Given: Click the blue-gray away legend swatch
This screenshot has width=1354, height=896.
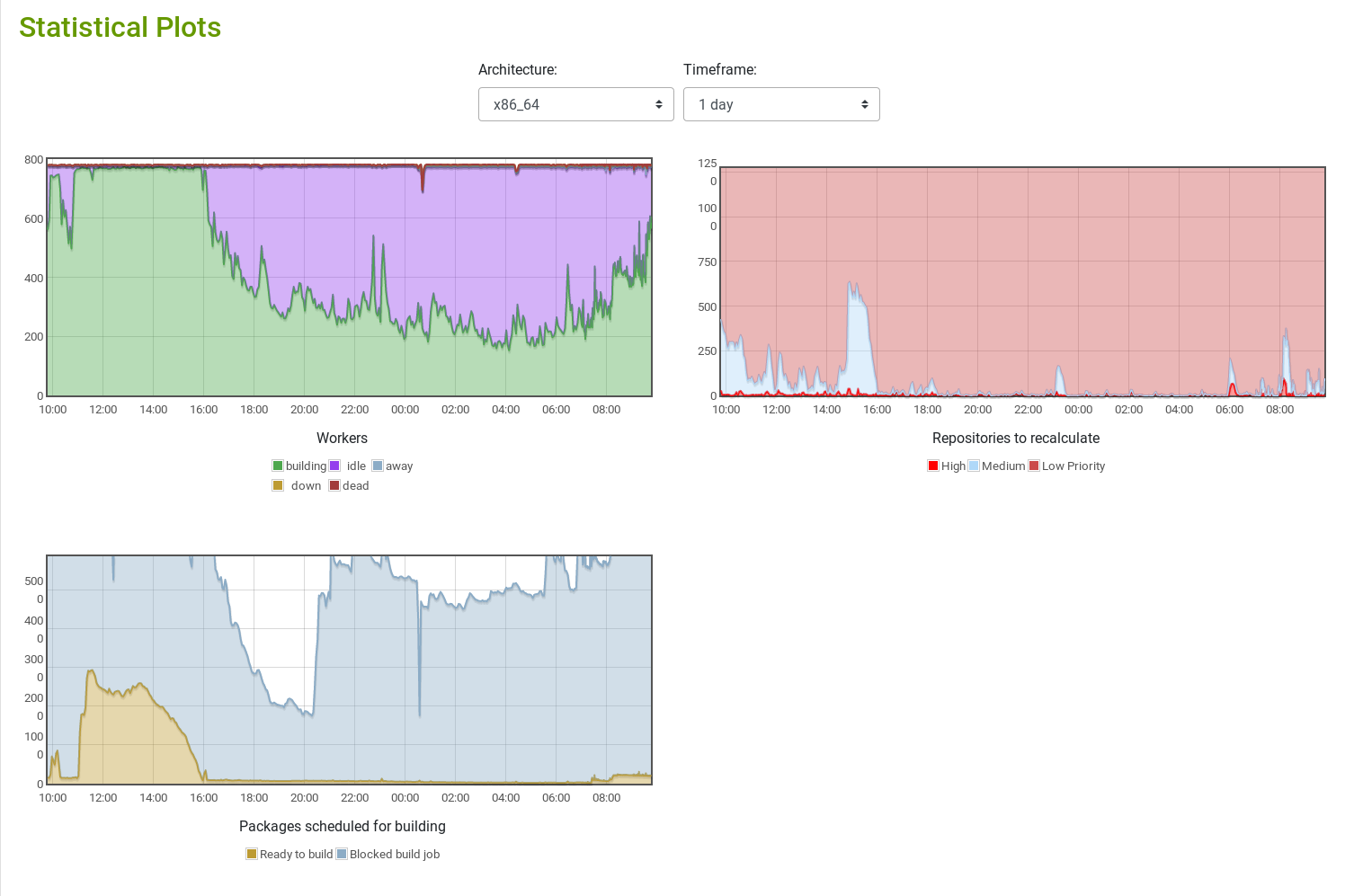Looking at the screenshot, I should coord(378,466).
